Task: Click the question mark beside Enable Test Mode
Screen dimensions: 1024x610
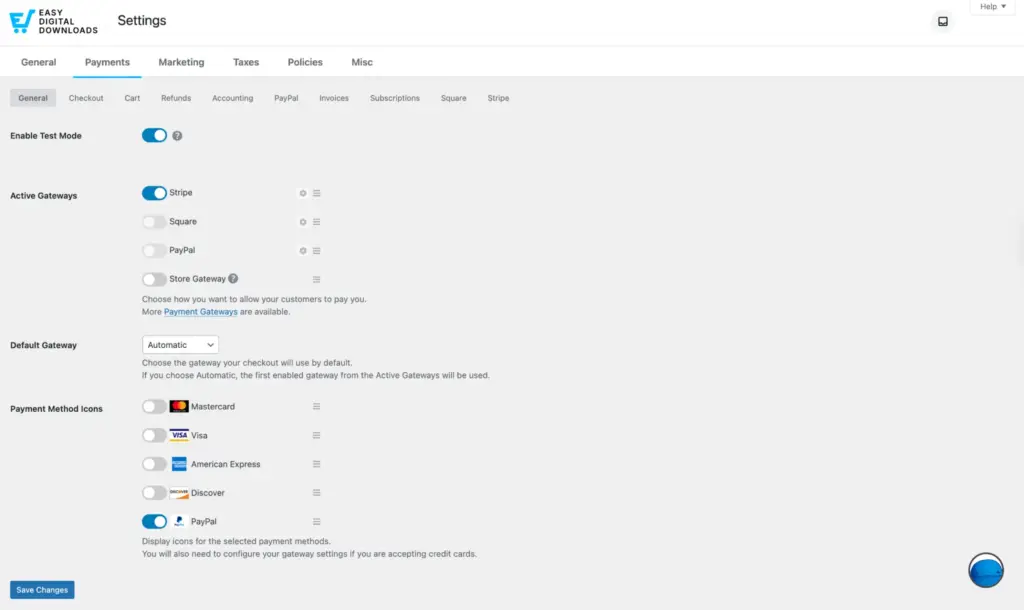Action: point(176,135)
